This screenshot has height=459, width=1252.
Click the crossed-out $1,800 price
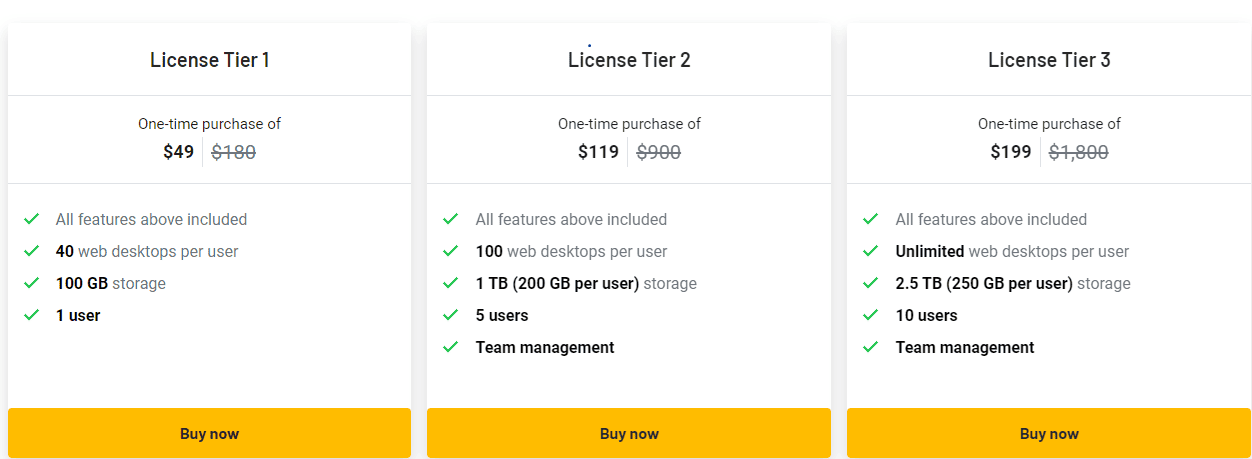(1078, 152)
